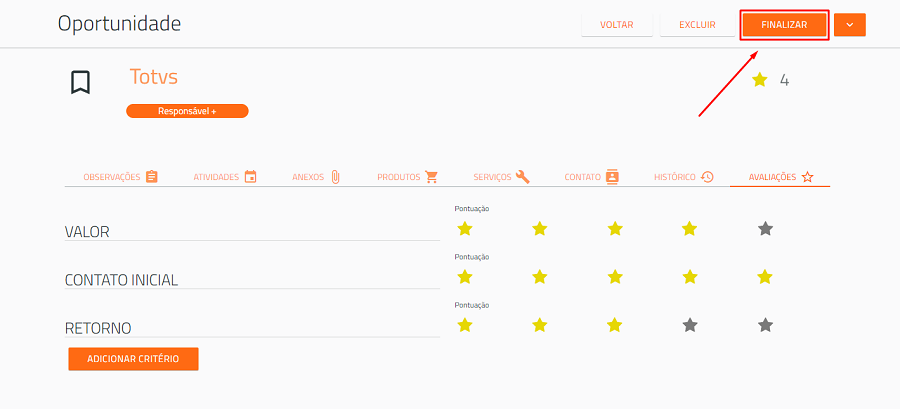The height and width of the screenshot is (409, 900).
Task: Expand the orange chevron dropdown beside Finalizar
Action: (x=849, y=25)
